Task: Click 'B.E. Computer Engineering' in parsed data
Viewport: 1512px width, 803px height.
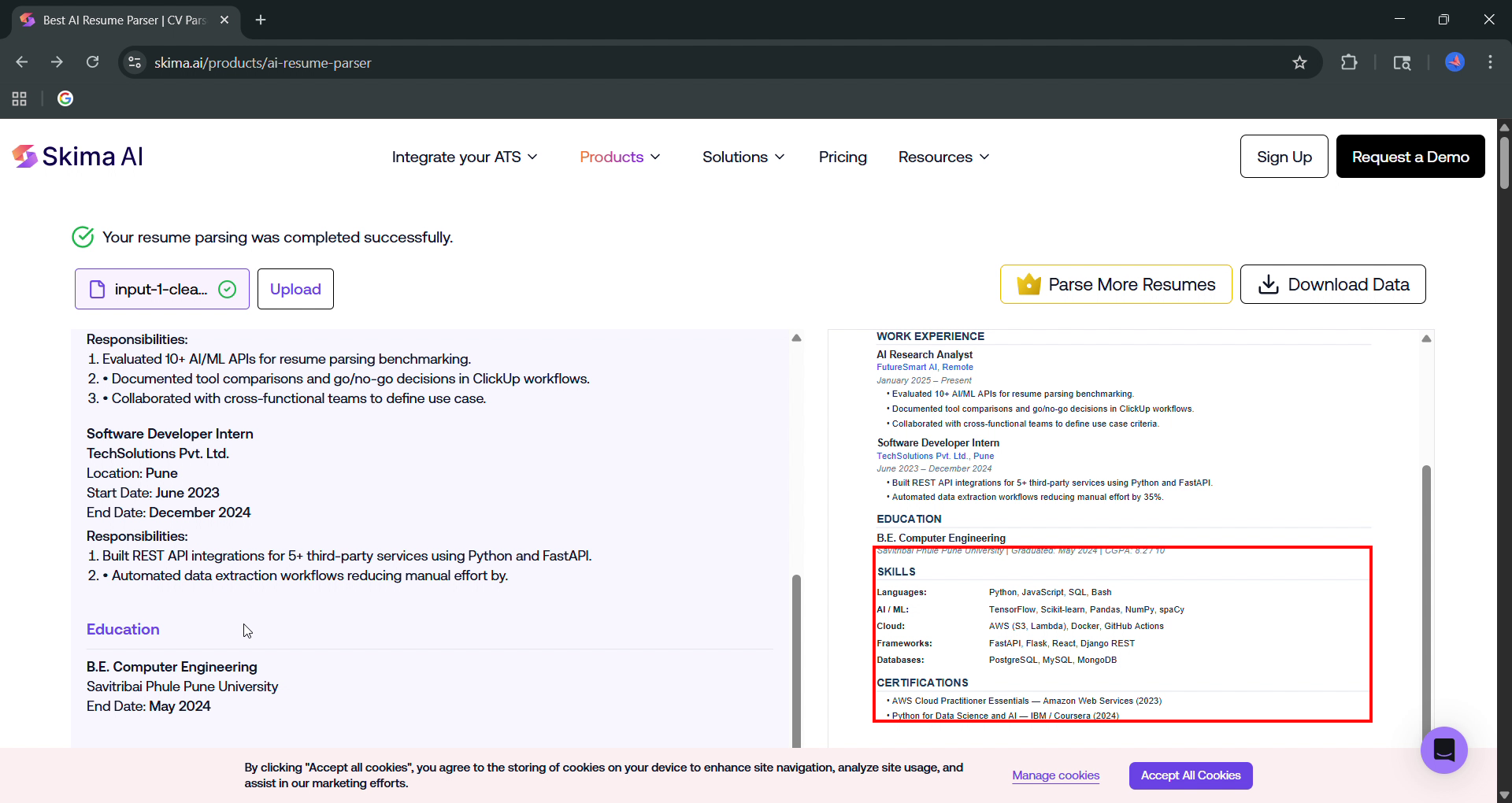Action: point(172,667)
